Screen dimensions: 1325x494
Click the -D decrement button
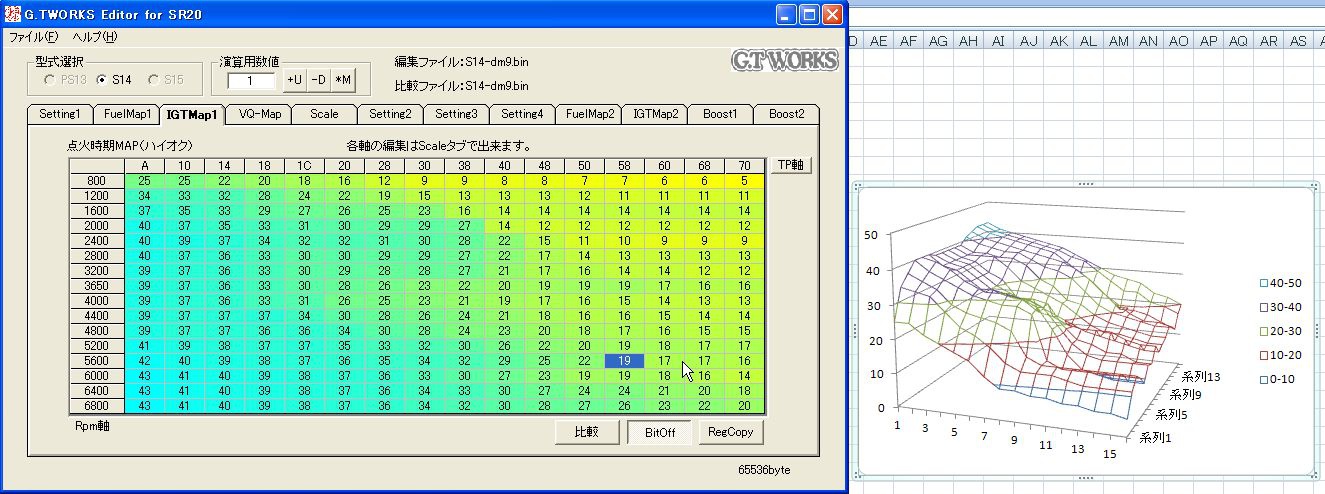pyautogui.click(x=318, y=79)
